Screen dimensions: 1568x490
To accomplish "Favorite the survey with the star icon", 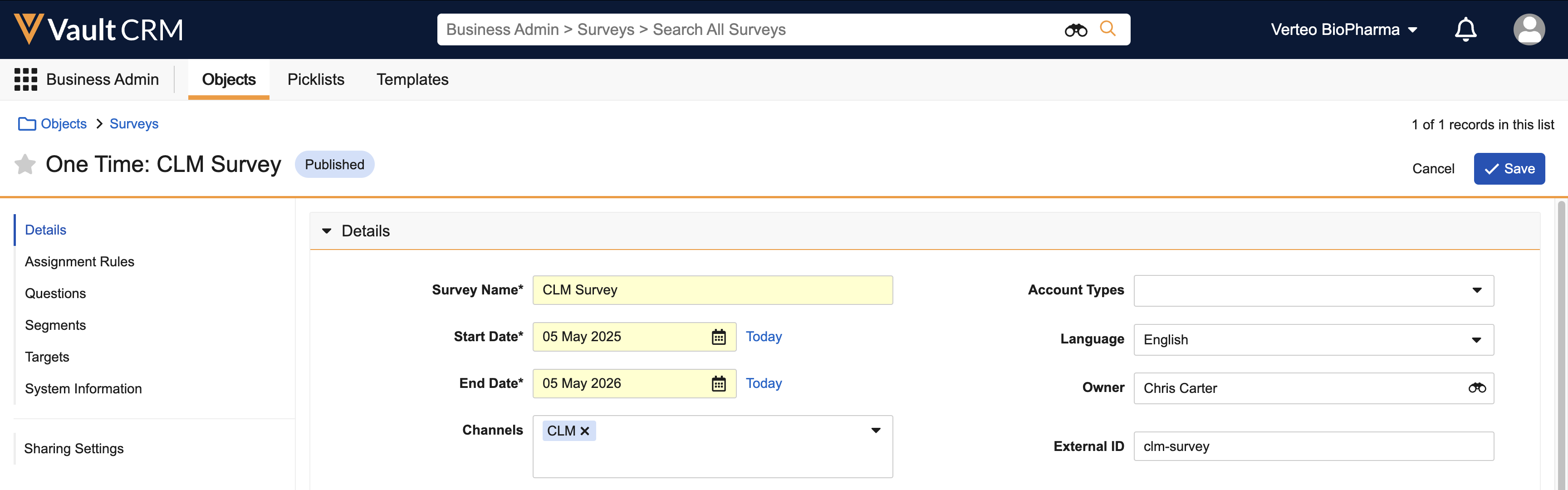I will click(25, 164).
